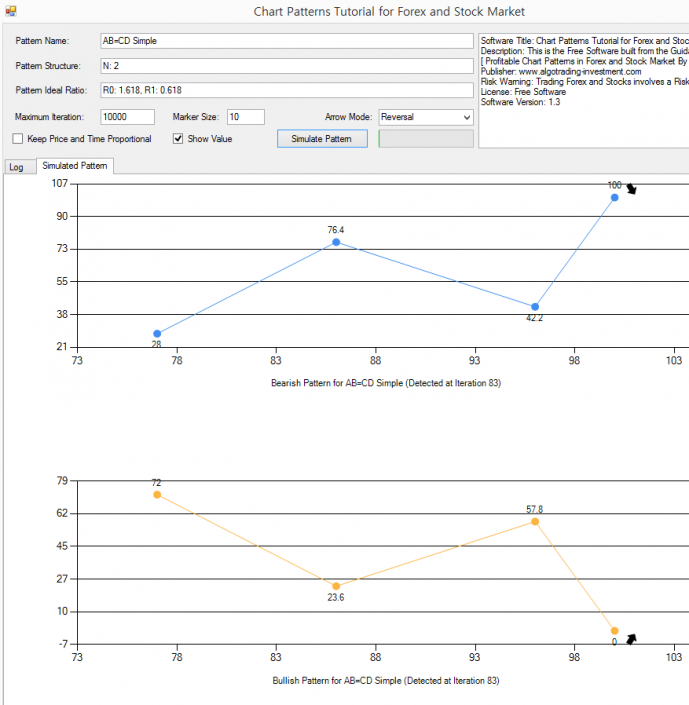Click the Publisher line in info box
Screen dimensions: 689x705
(561, 71)
